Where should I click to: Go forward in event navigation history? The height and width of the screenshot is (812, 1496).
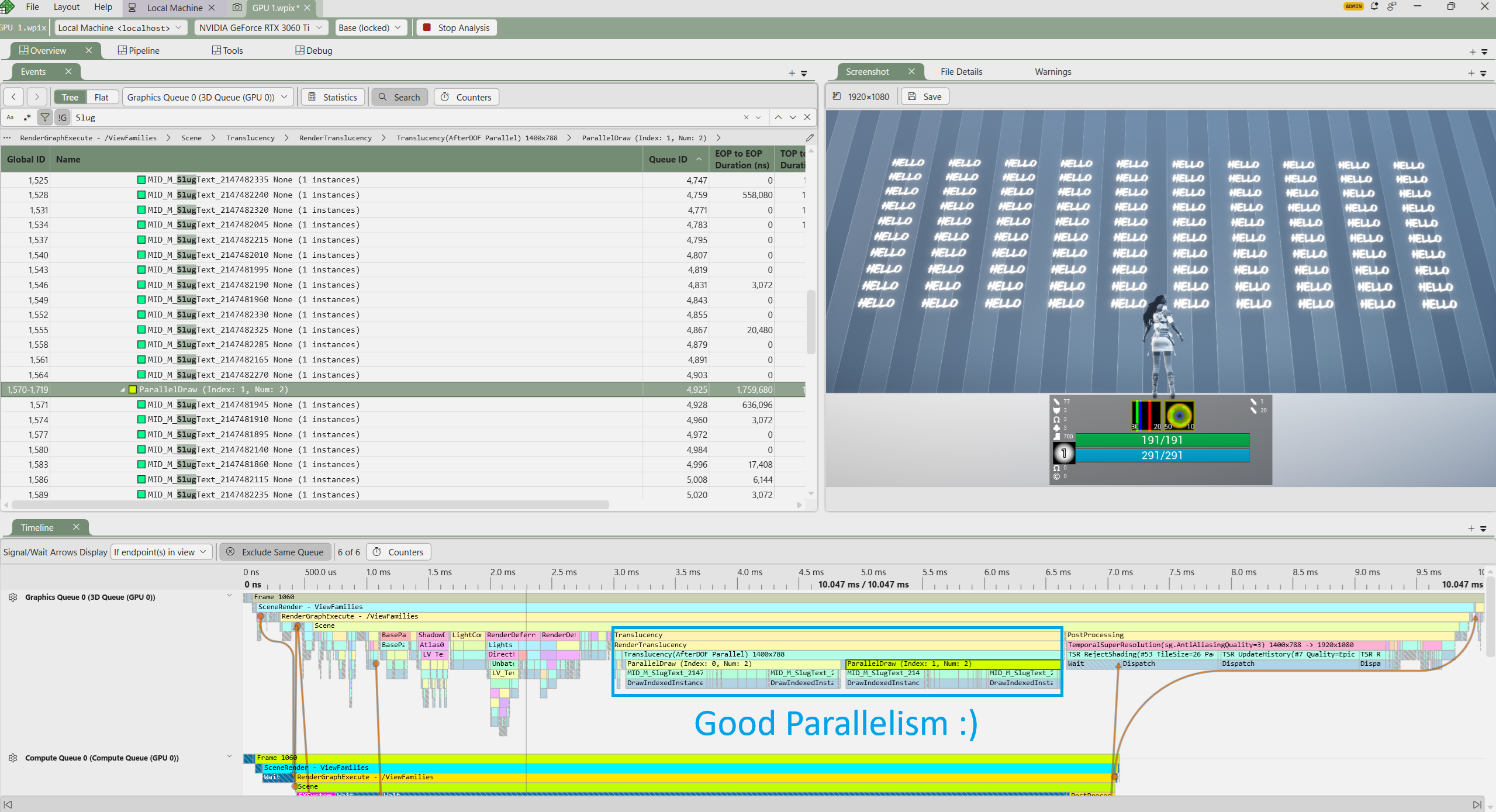[37, 97]
